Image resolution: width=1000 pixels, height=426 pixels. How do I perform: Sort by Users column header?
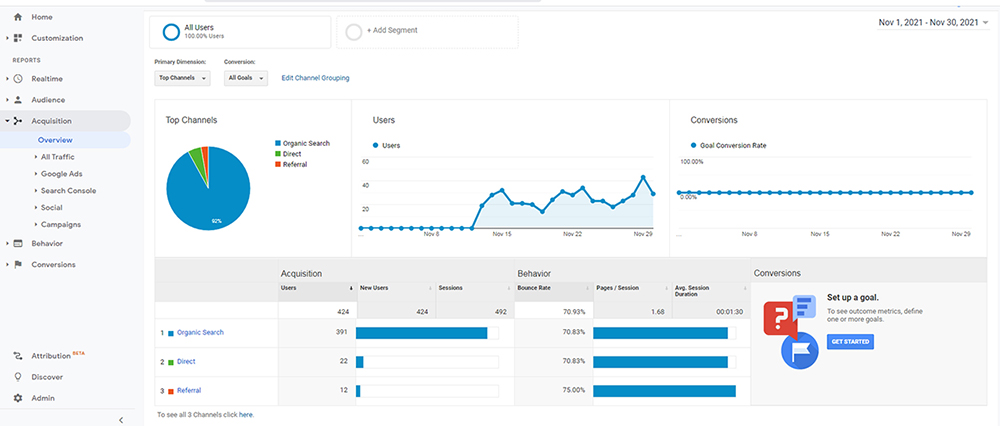click(x=317, y=291)
